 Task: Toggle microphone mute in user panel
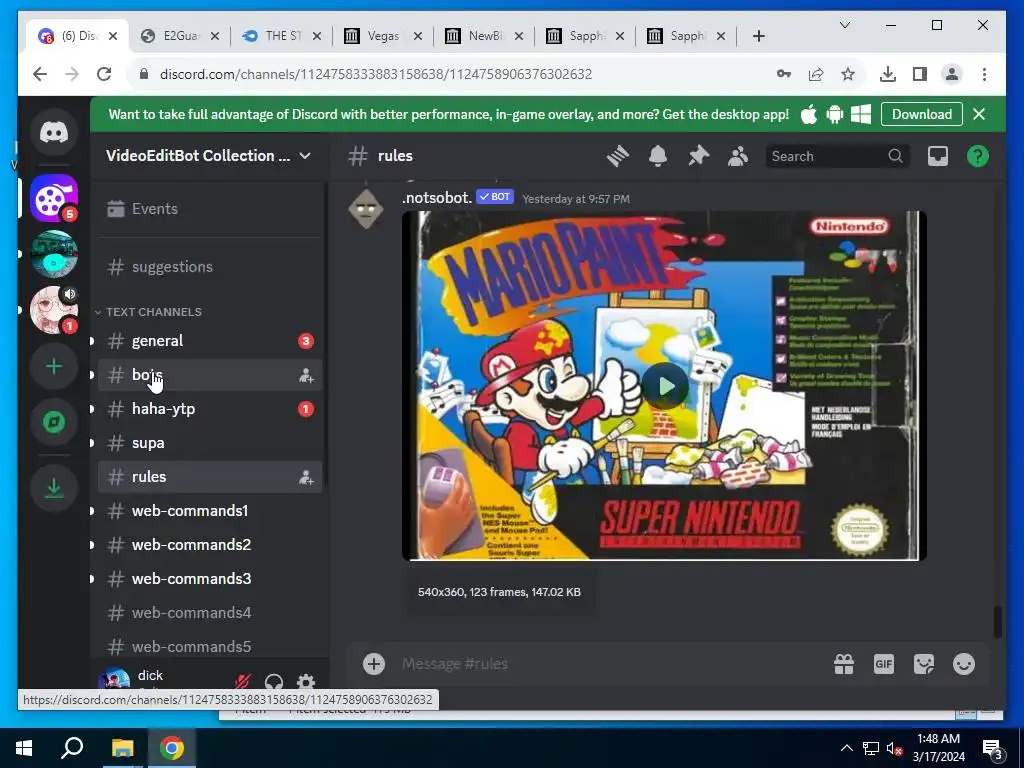pos(243,683)
